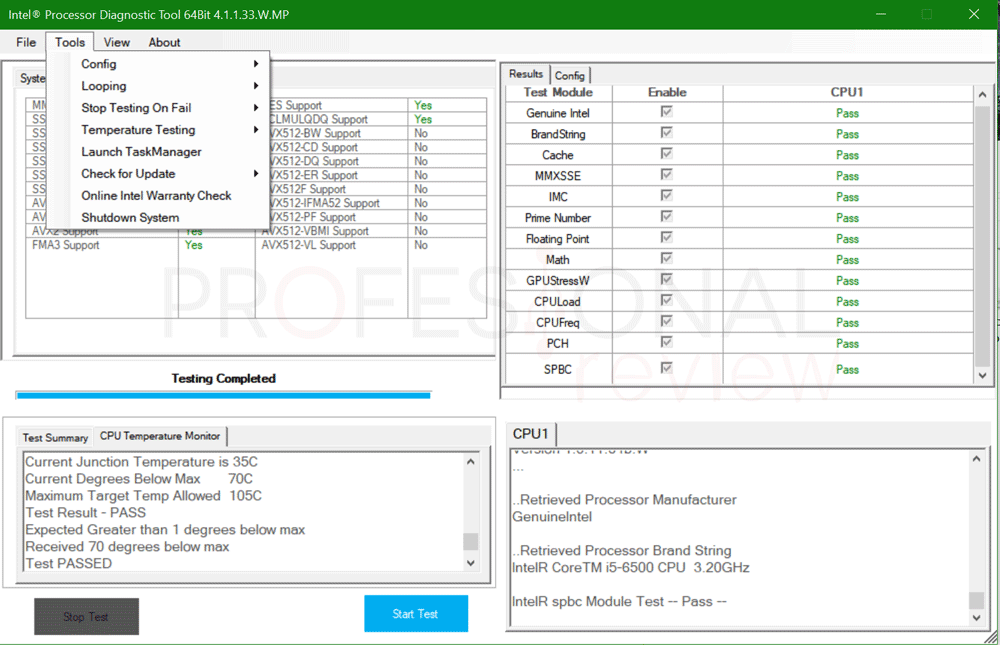Uncheck the Cache test module checkbox
1000x645 pixels.
[x=666, y=155]
